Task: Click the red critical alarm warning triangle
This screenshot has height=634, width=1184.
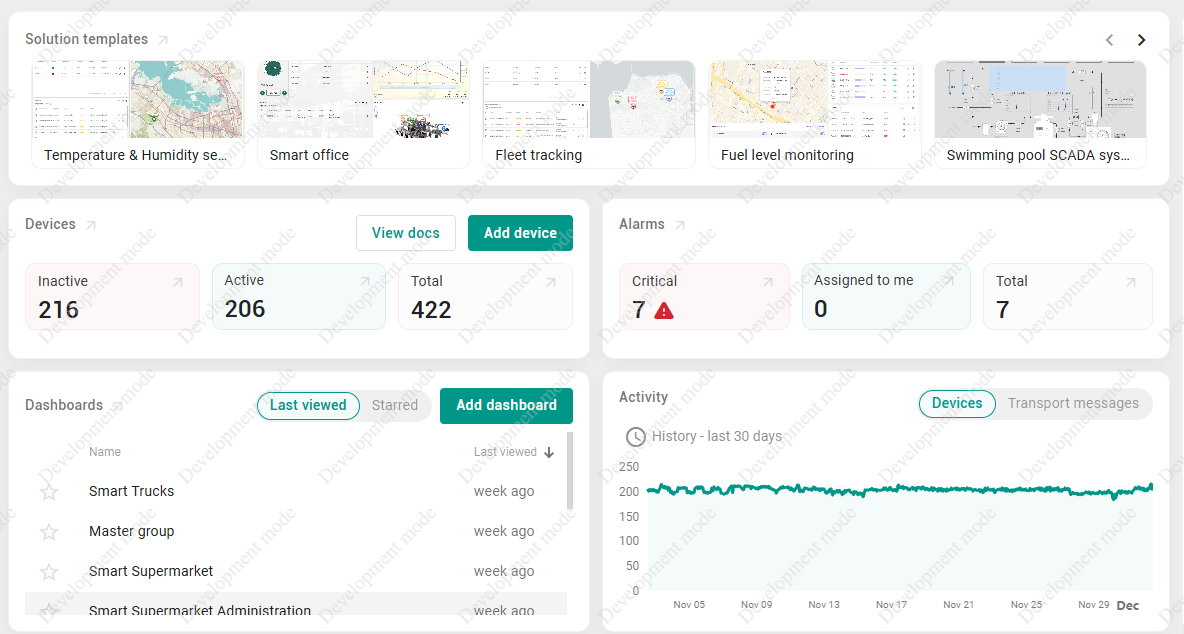Action: [x=664, y=311]
